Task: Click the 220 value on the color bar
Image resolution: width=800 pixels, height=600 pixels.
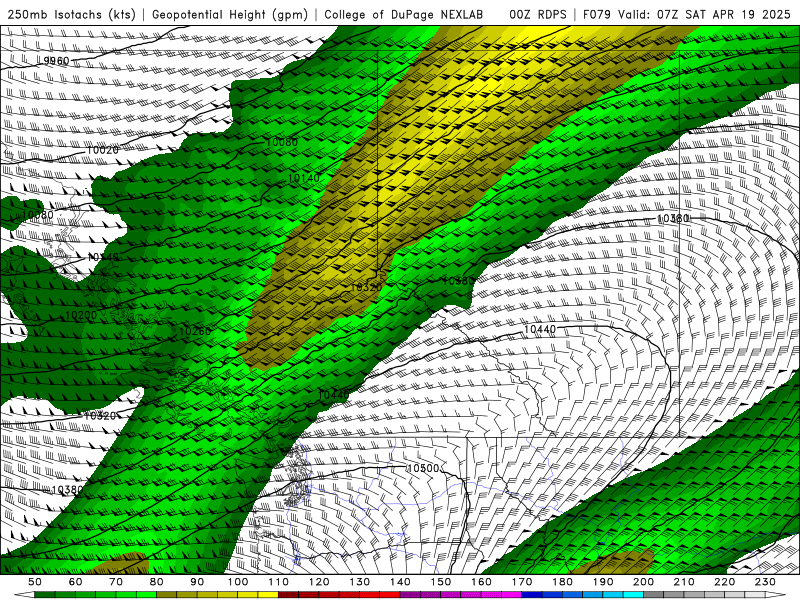Action: tap(724, 582)
